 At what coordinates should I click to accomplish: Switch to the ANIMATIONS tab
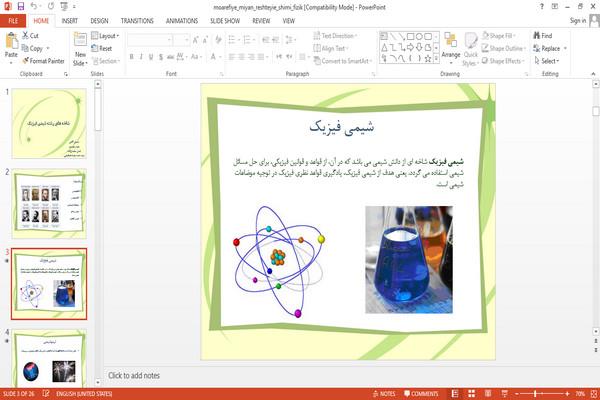click(182, 21)
